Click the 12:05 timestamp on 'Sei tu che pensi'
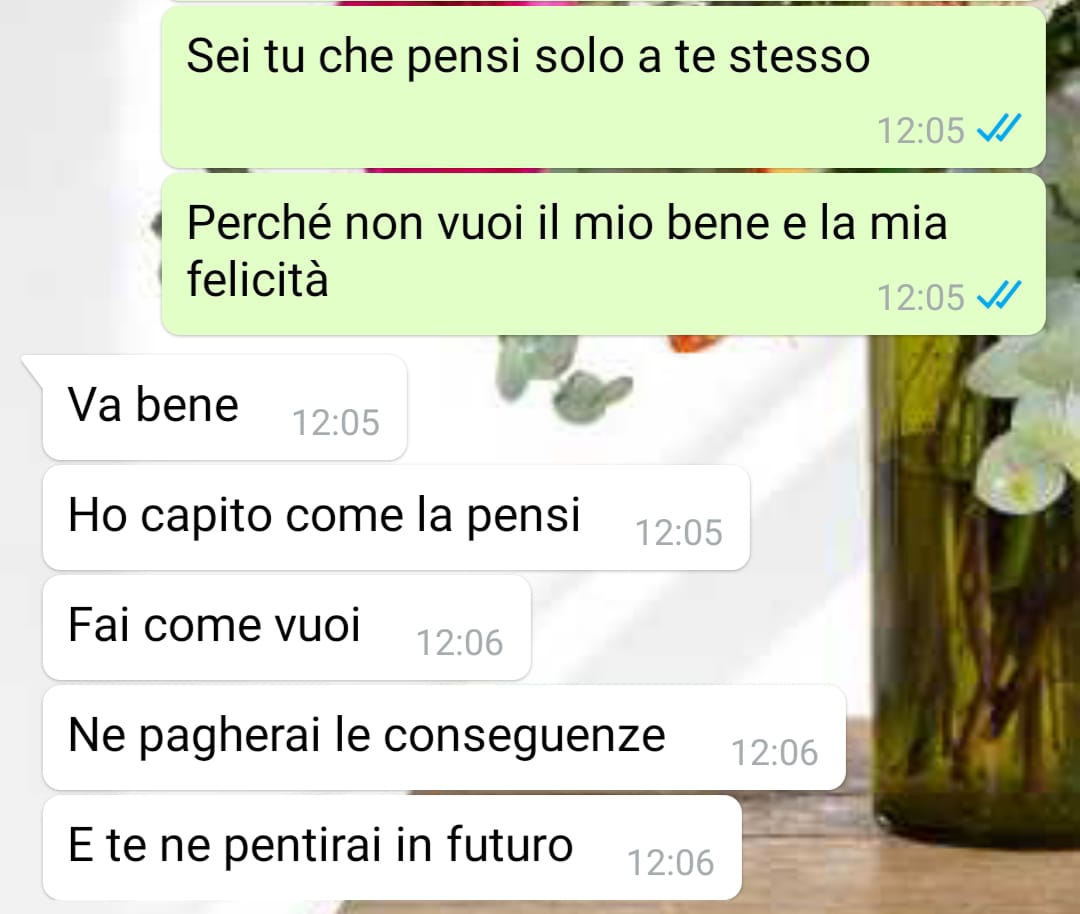 (x=921, y=130)
